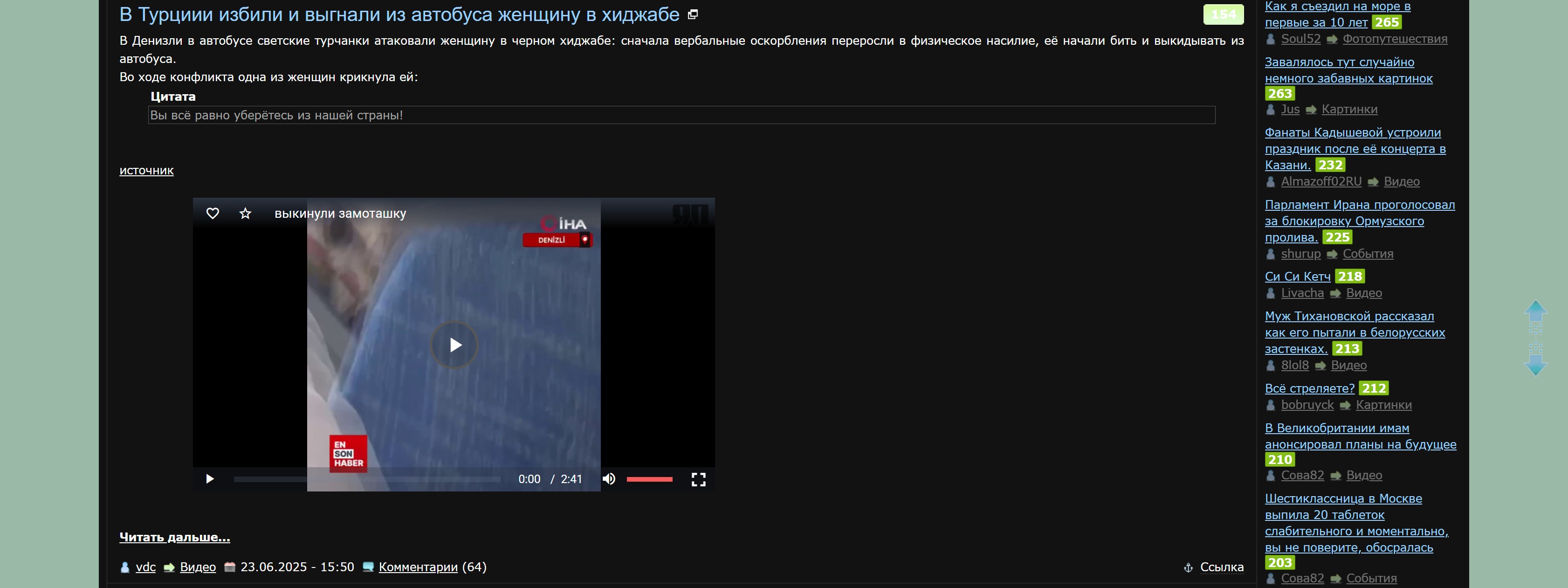Click the user icon beside Soul52
This screenshot has width=1568, height=588.
(x=1270, y=40)
